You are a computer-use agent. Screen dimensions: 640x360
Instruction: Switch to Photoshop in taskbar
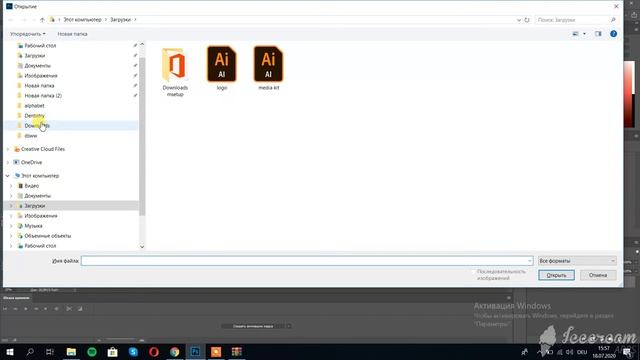[196, 352]
